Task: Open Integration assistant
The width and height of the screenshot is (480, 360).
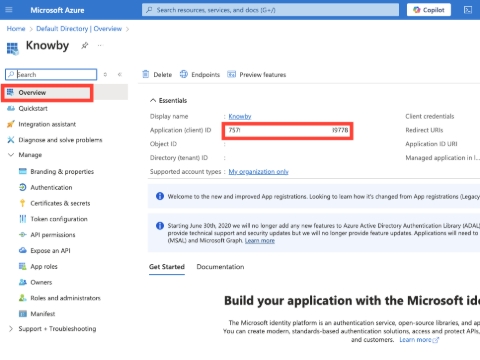Action: point(47,124)
